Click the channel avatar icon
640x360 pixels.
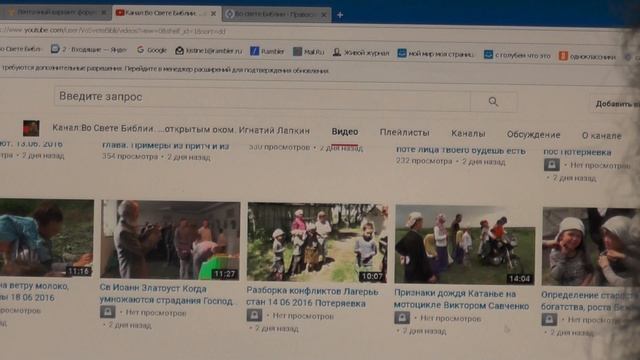coord(31,128)
